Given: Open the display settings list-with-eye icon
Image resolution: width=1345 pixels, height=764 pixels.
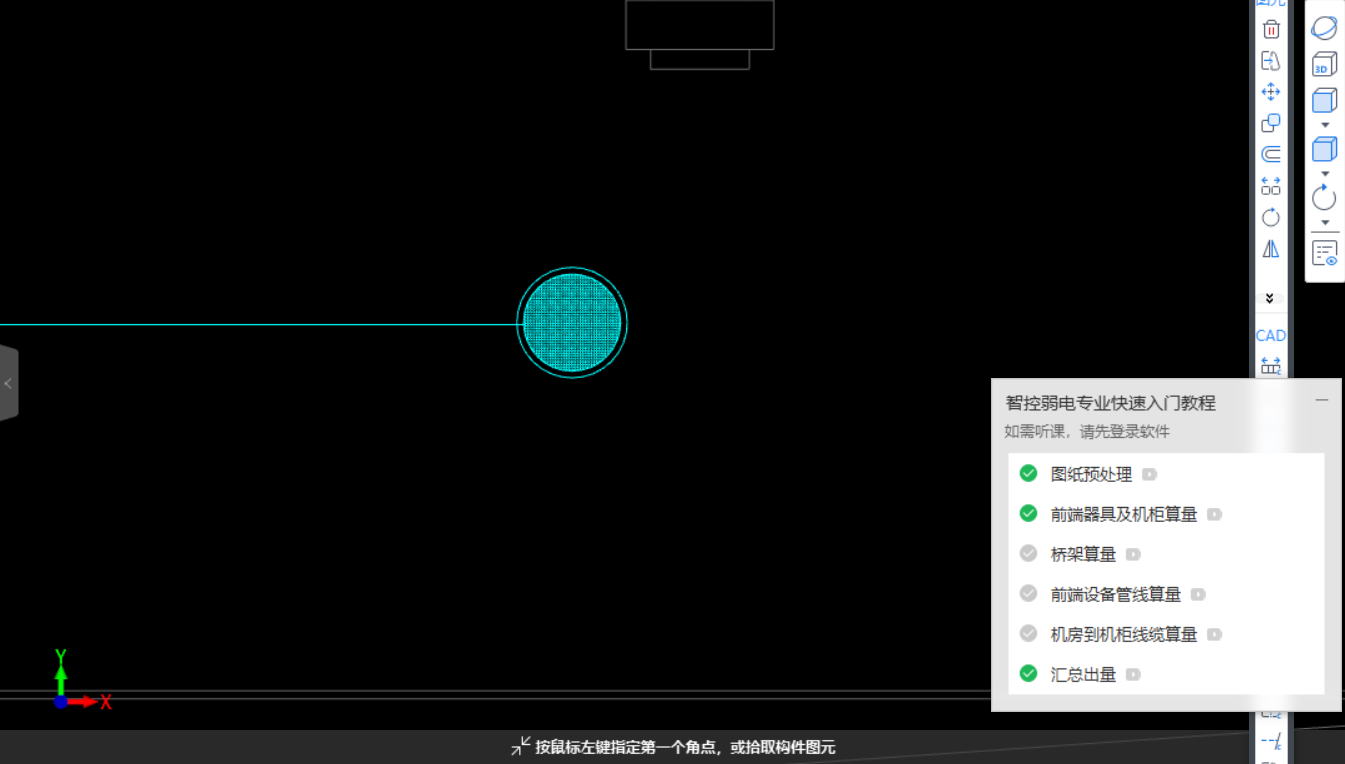Looking at the screenshot, I should 1325,253.
